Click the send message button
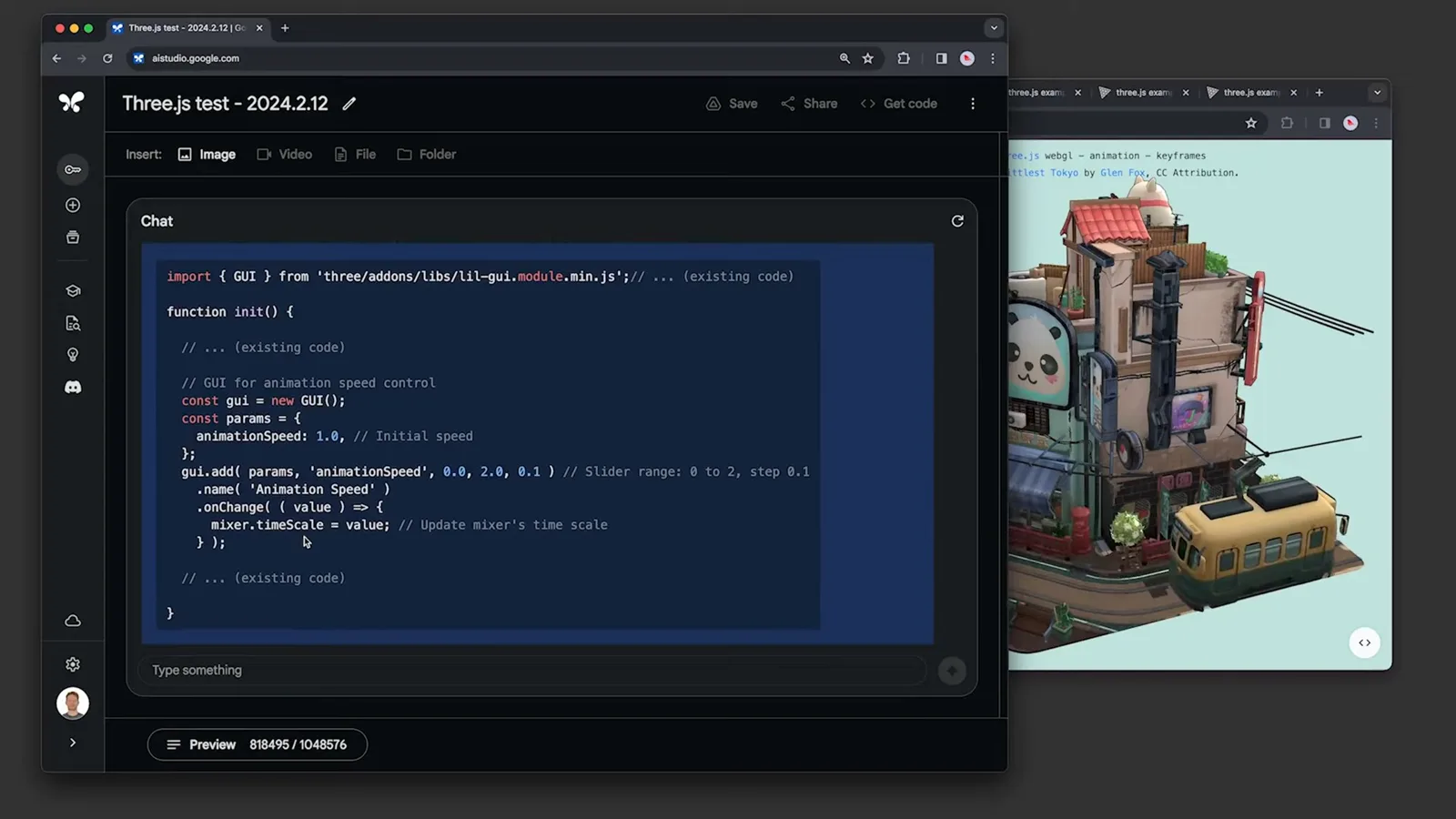 point(952,671)
